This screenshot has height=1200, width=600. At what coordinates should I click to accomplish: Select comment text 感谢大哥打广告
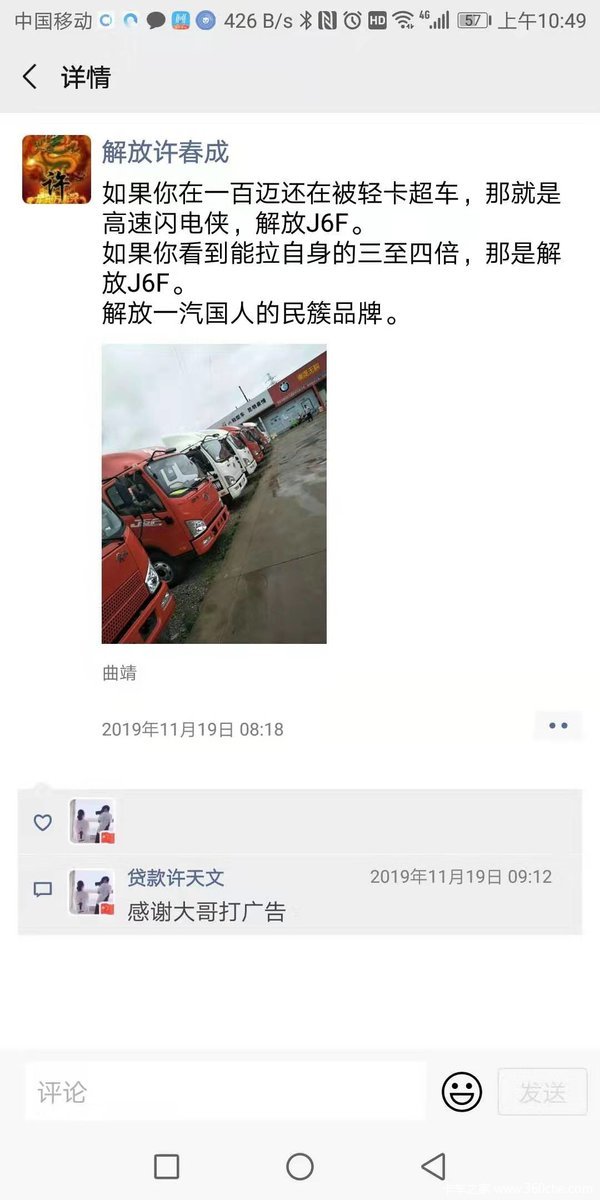point(206,912)
